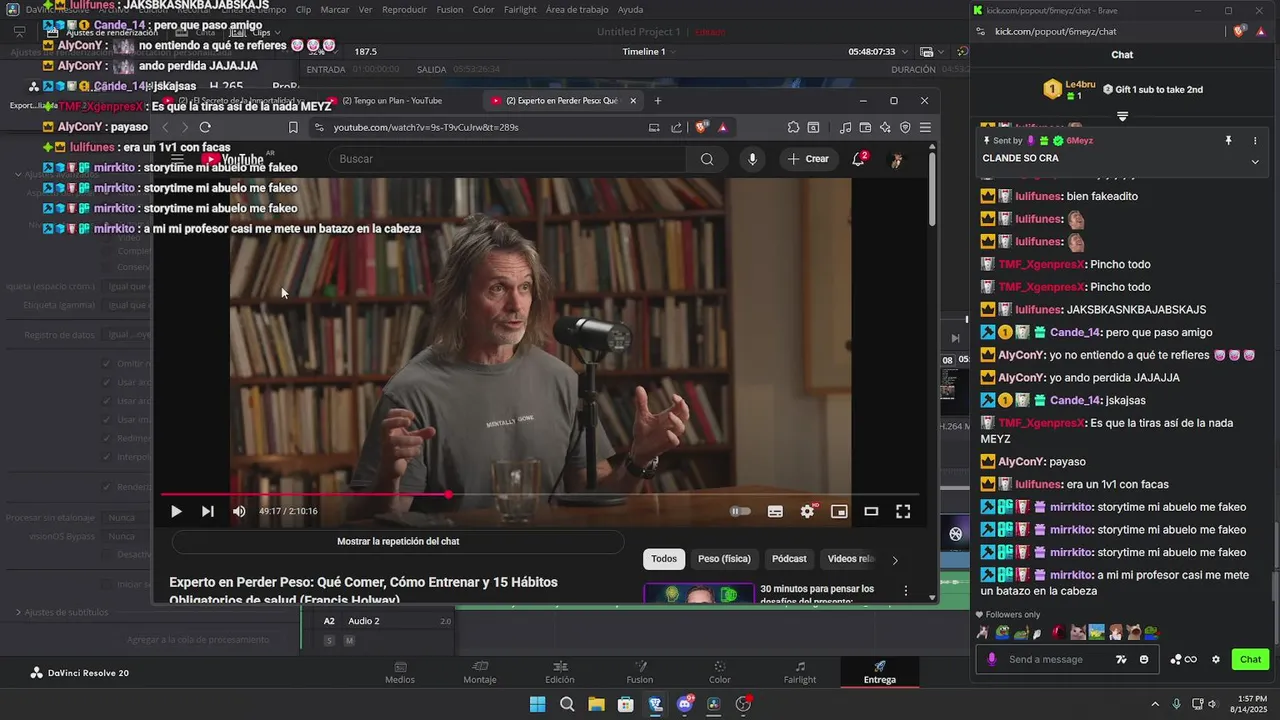Viewport: 1280px width, 720px height.
Task: Click the YouTube search magnifier icon
Action: pos(707,159)
